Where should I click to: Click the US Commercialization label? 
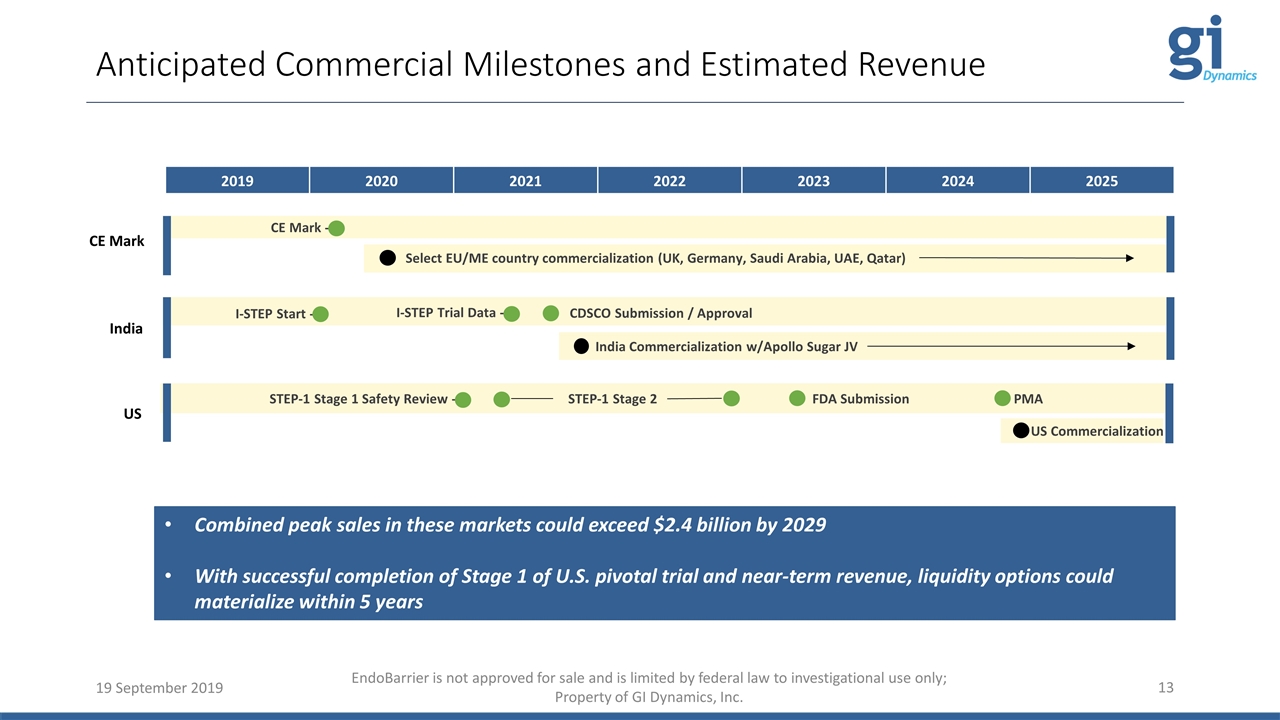pos(1097,431)
